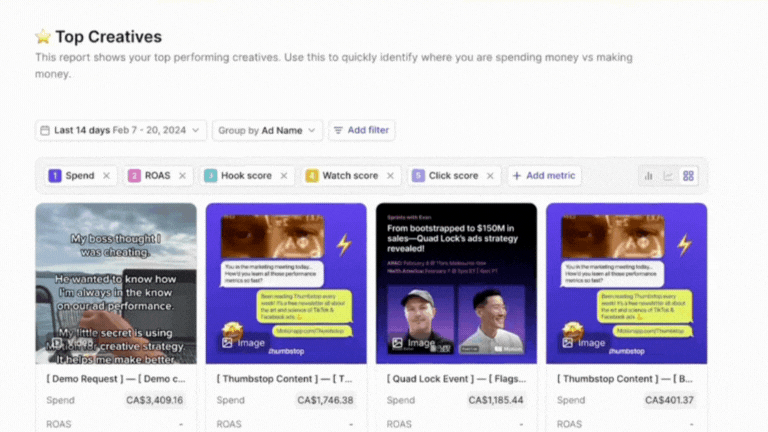Open the Demo Request video creative thumbnail
Image resolution: width=768 pixels, height=432 pixels.
point(116,283)
